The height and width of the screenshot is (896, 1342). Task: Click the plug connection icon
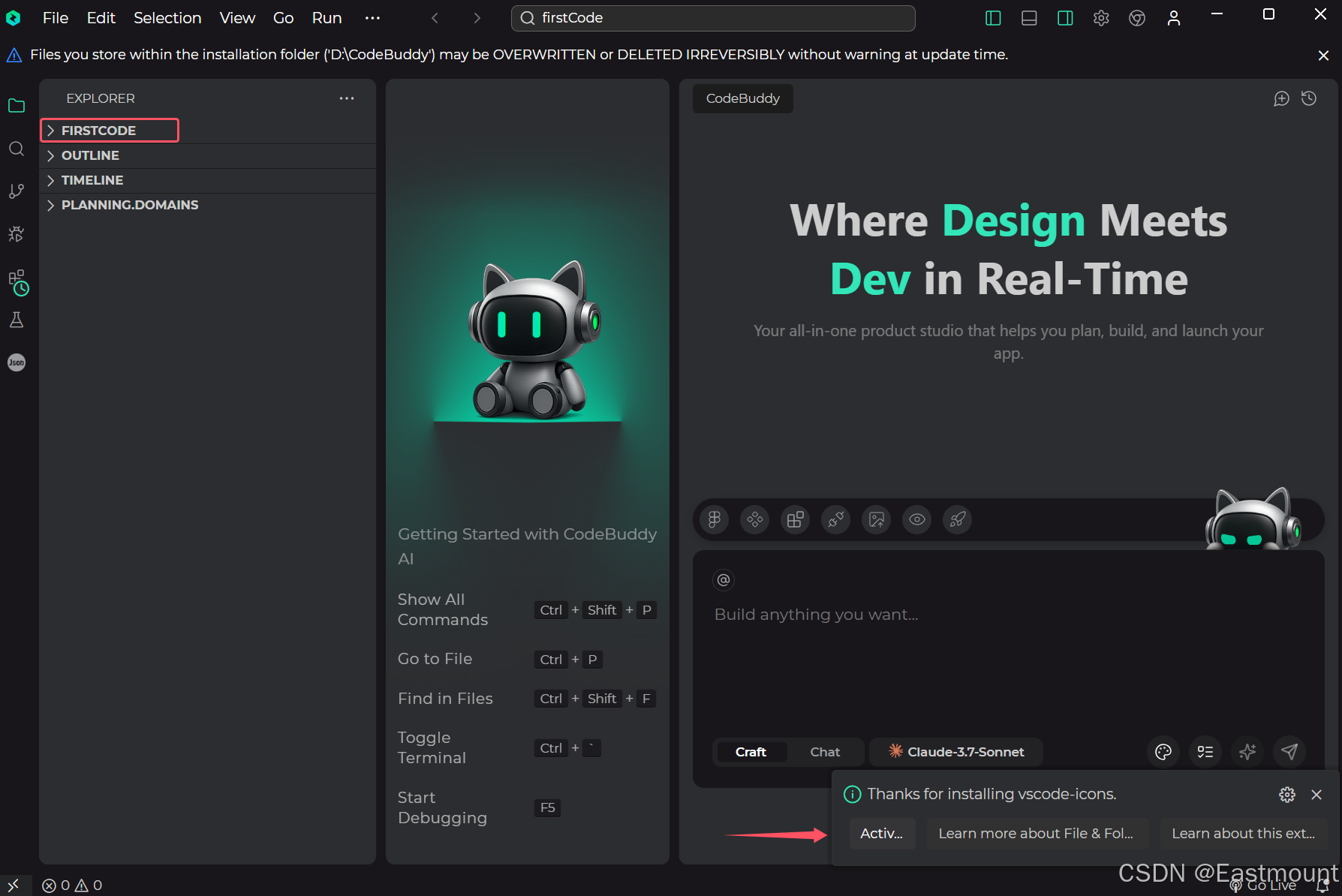pos(836,519)
